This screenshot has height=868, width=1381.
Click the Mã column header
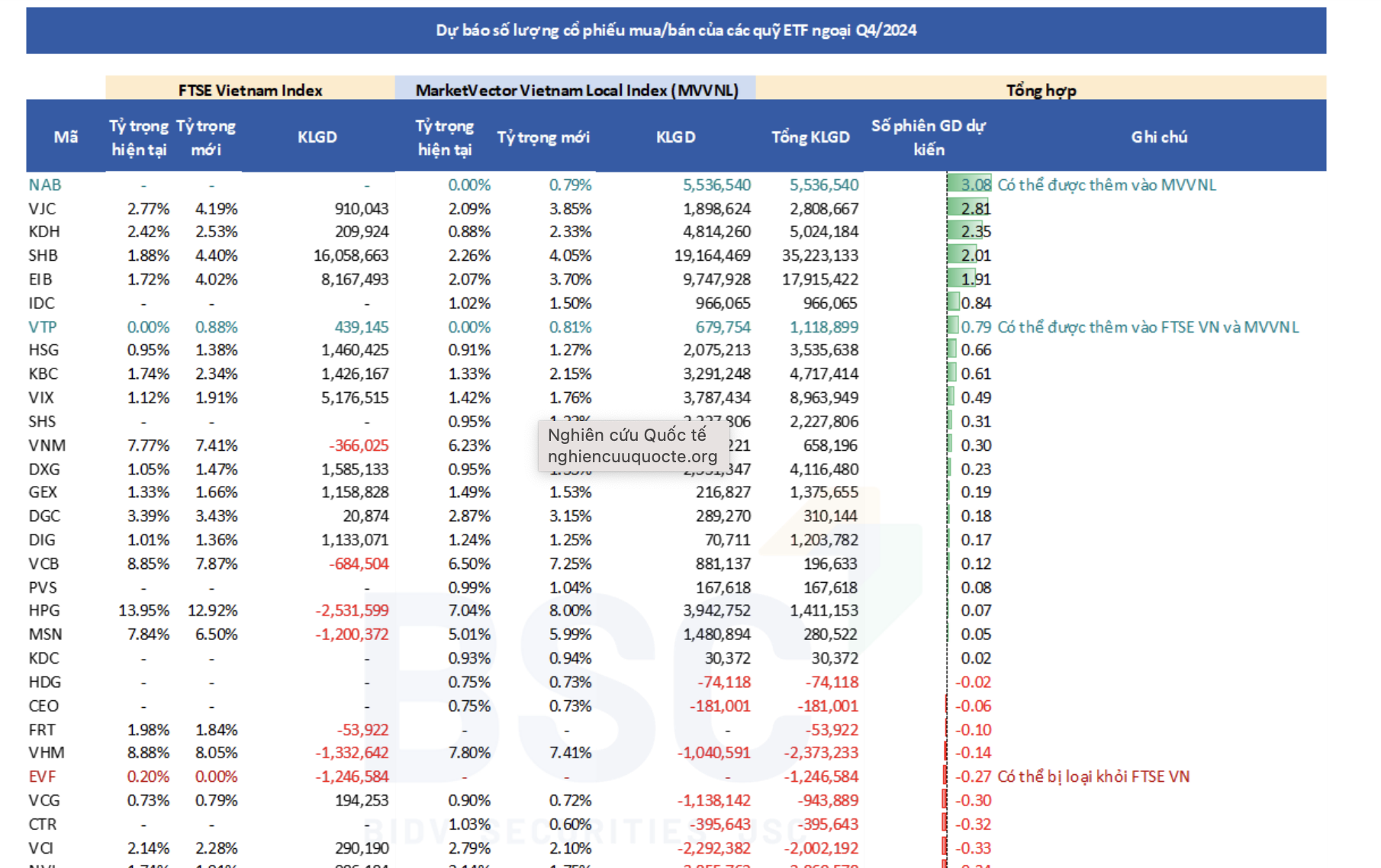pyautogui.click(x=66, y=137)
